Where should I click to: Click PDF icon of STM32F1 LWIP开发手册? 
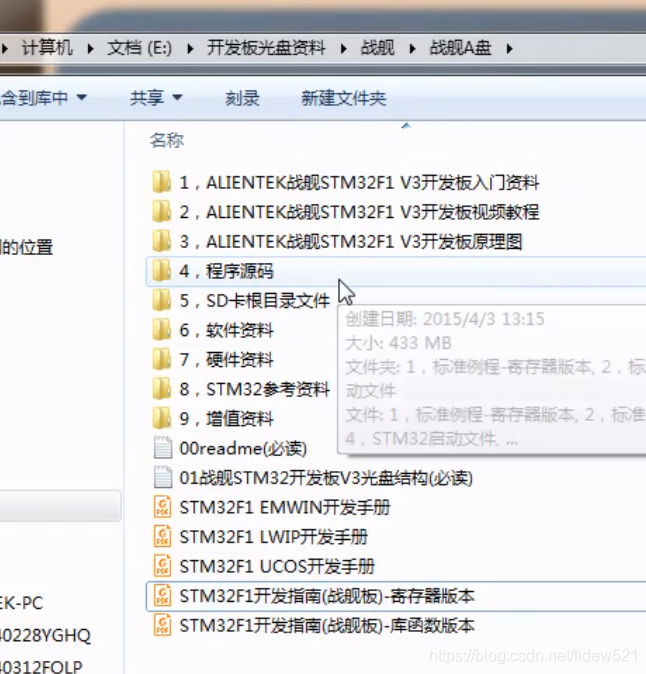[x=163, y=536]
